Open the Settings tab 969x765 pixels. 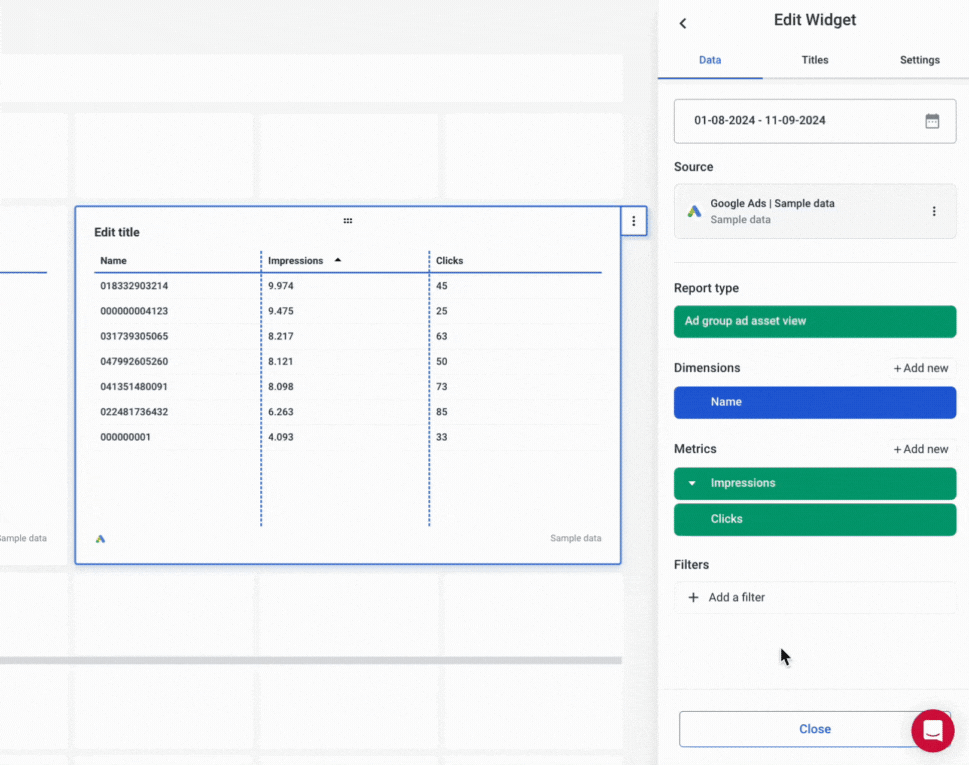[x=918, y=60]
